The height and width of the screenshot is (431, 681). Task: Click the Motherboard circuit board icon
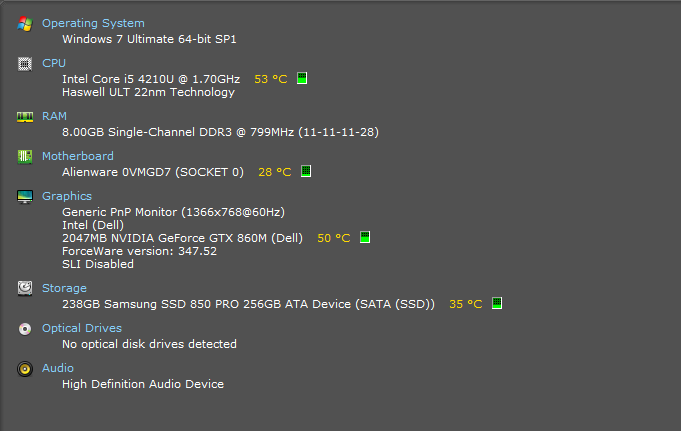pos(25,157)
